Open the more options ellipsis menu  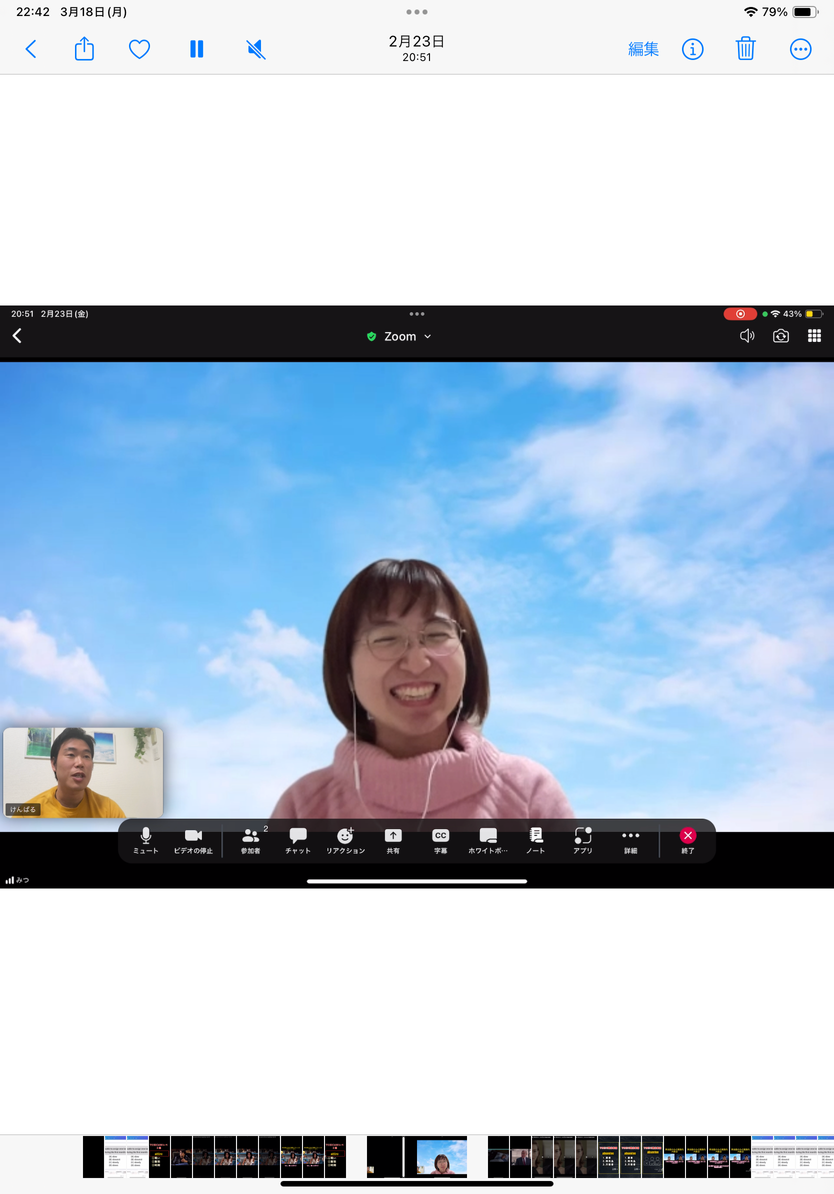pos(800,49)
